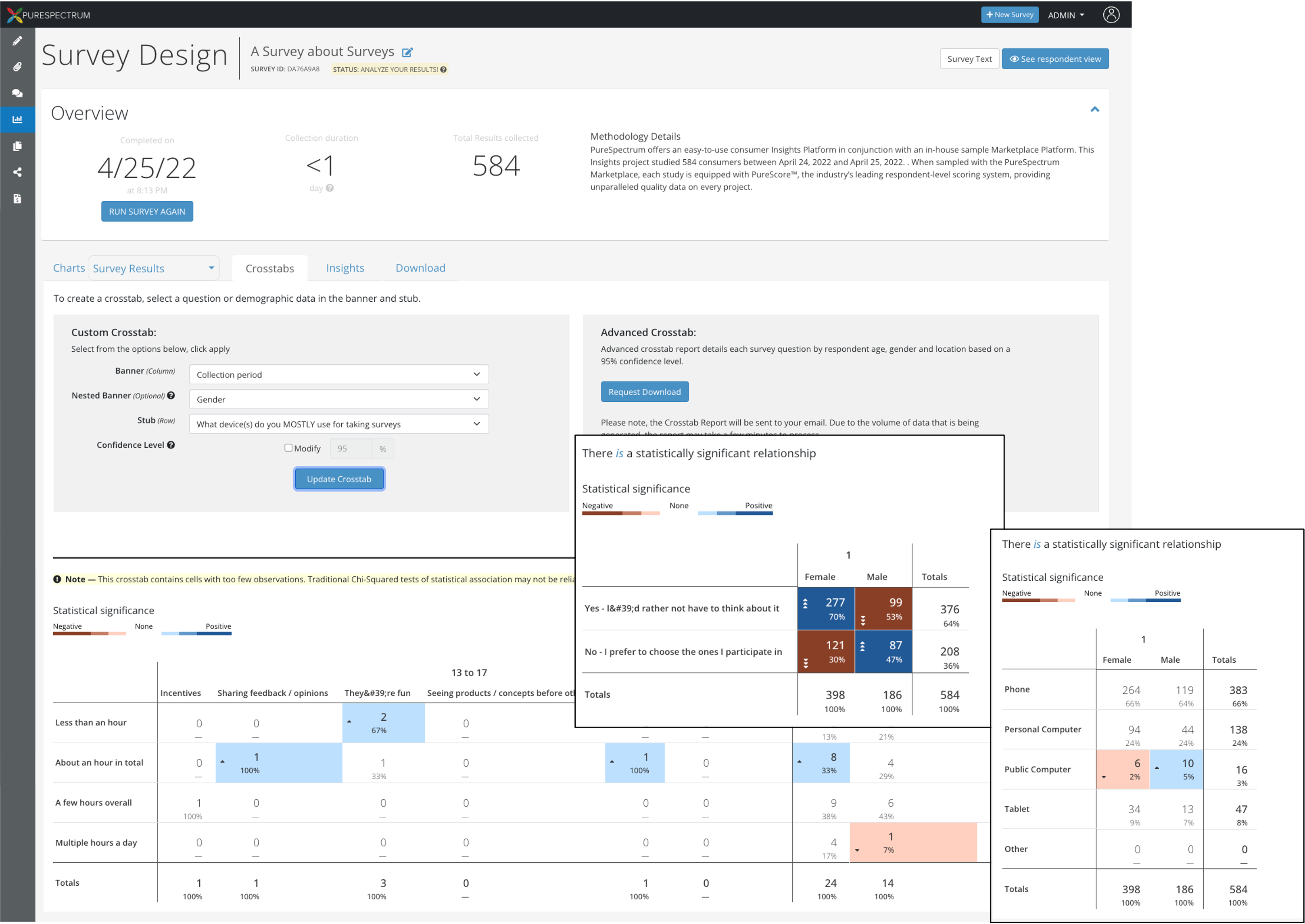Screen dimensions: 1305x924
Task: Click the Negative significance color scale
Action: click(x=89, y=633)
